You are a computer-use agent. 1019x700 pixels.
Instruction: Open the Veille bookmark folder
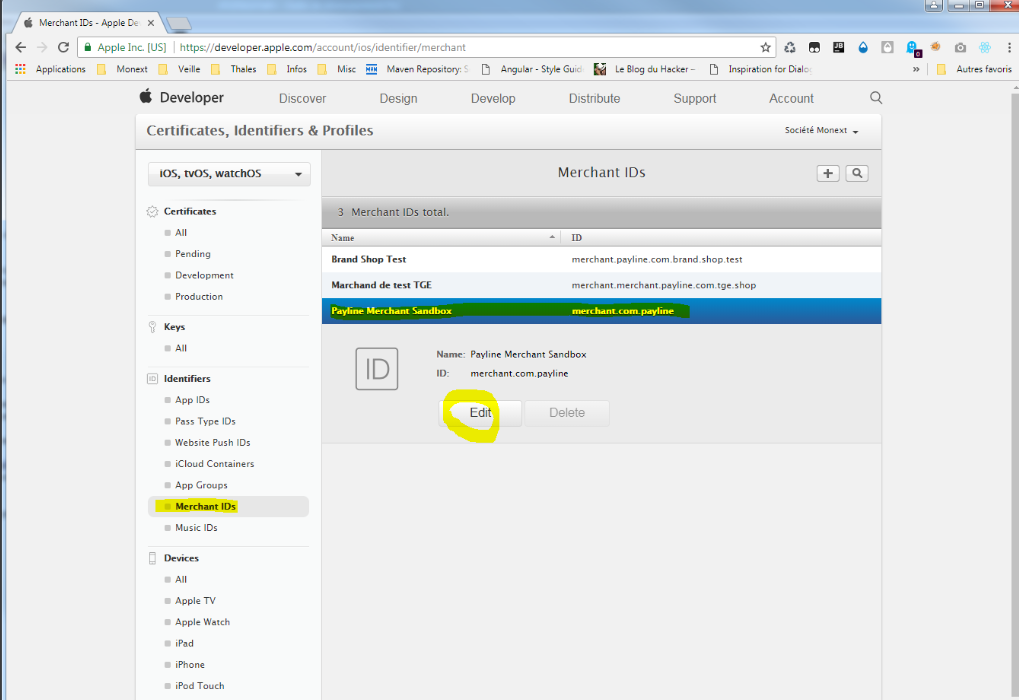(179, 69)
